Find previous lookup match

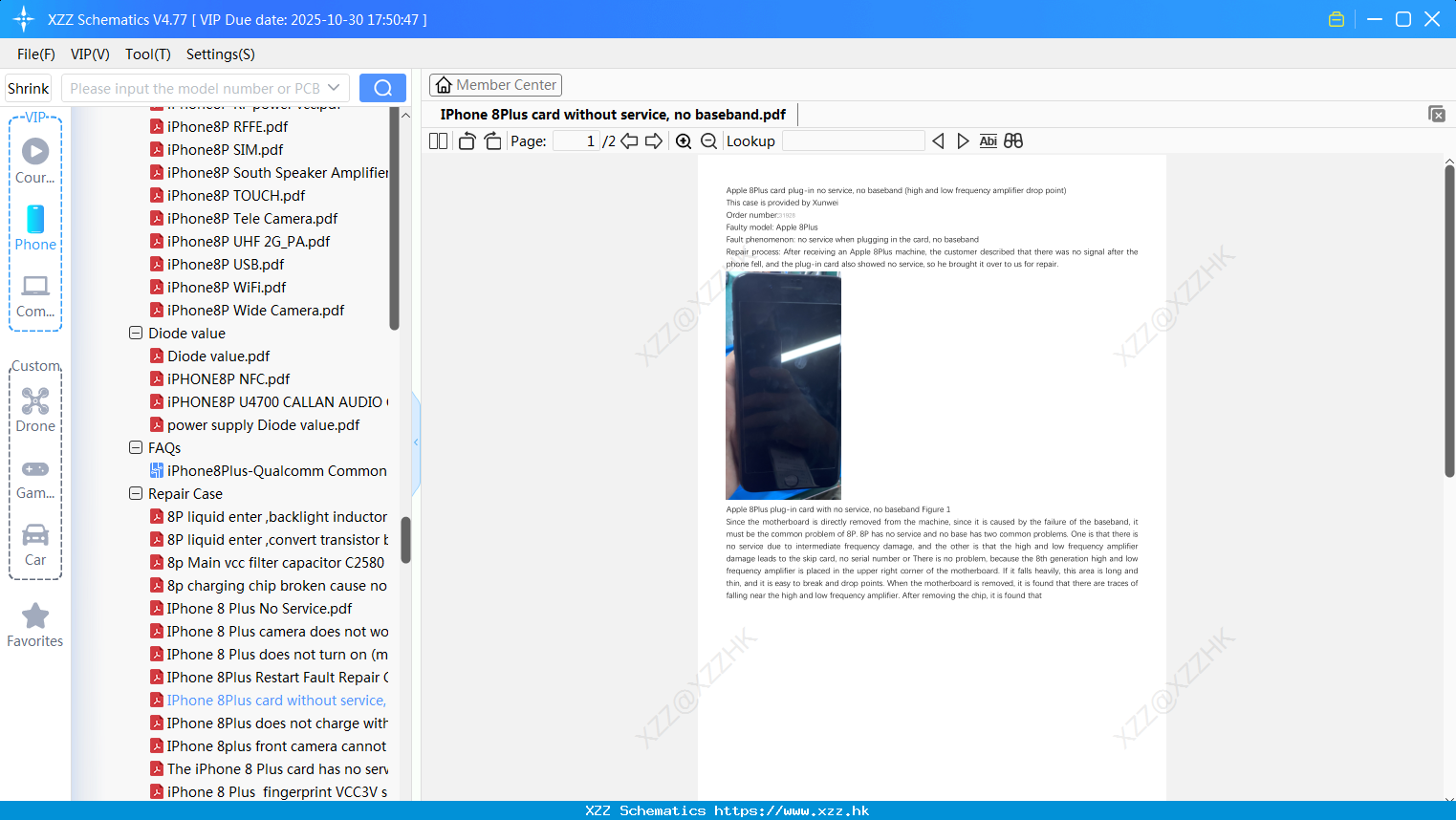pos(938,141)
